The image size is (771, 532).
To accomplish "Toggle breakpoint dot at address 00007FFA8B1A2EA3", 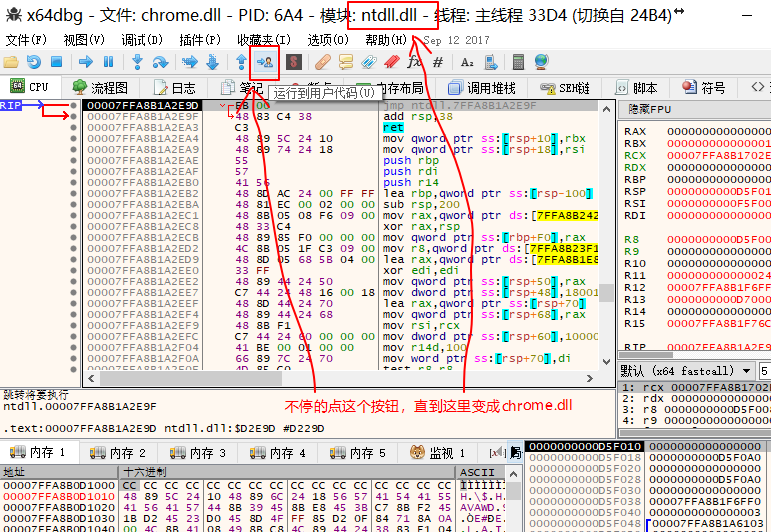I will (73, 127).
